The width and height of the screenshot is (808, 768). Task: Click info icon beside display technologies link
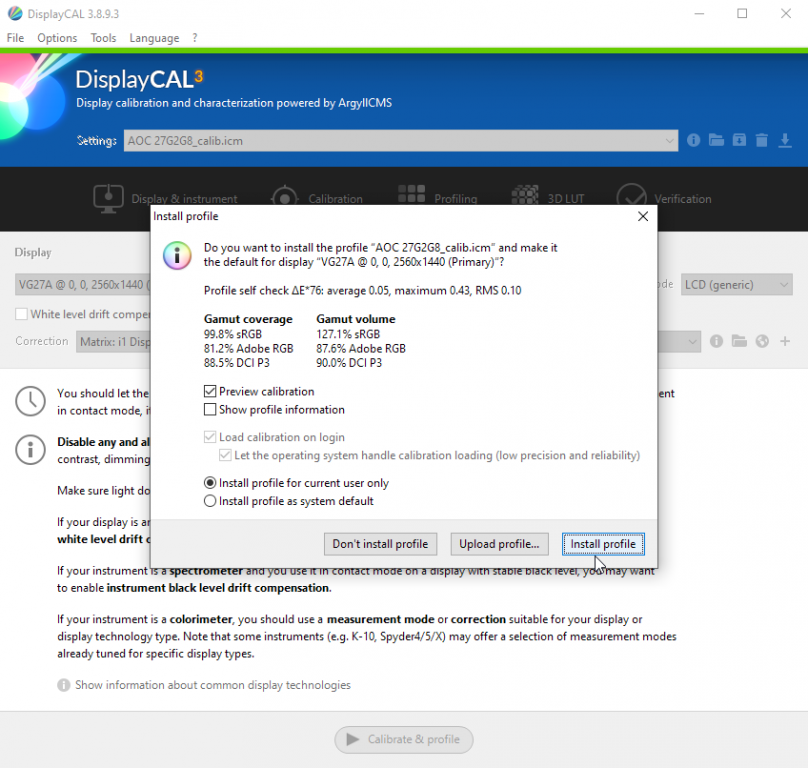63,685
